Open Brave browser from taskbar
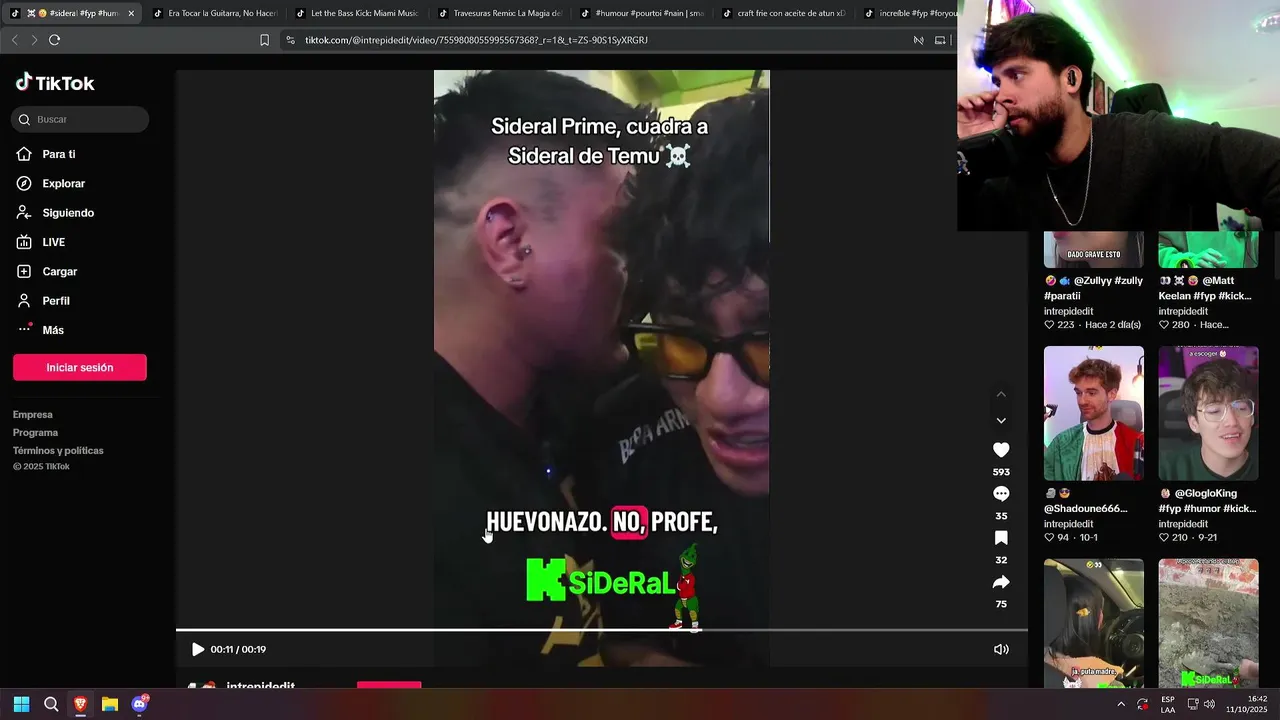 coord(80,704)
